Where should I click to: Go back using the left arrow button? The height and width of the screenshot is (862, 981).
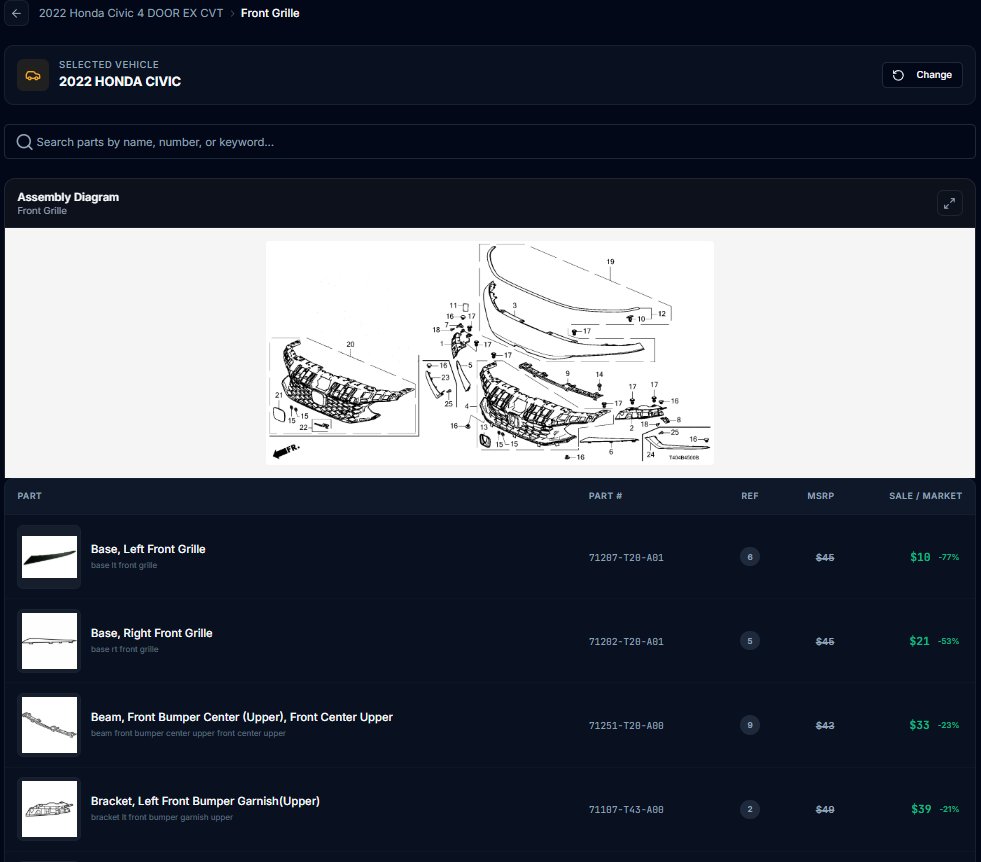[16, 13]
